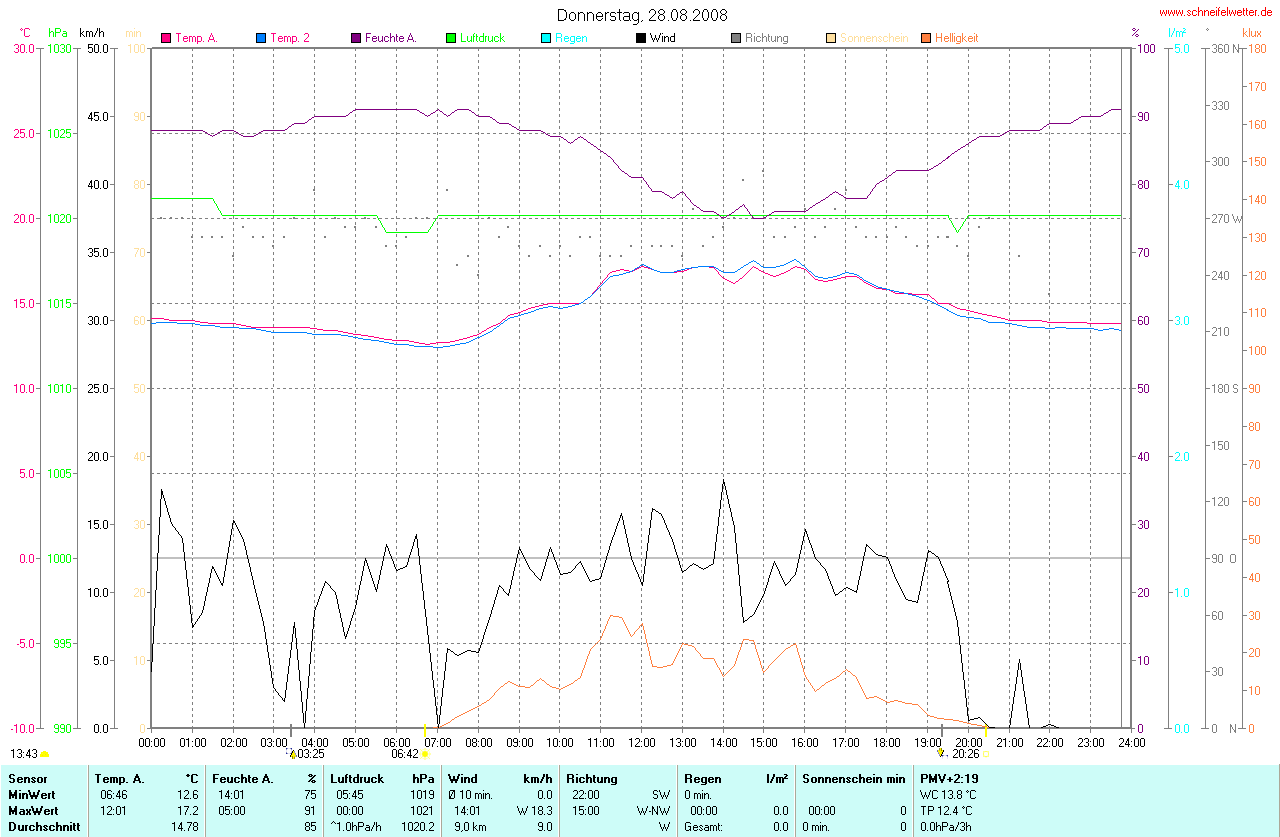1280x837 pixels.
Task: Click the Regen cyan legend swatch
Action: (546, 38)
